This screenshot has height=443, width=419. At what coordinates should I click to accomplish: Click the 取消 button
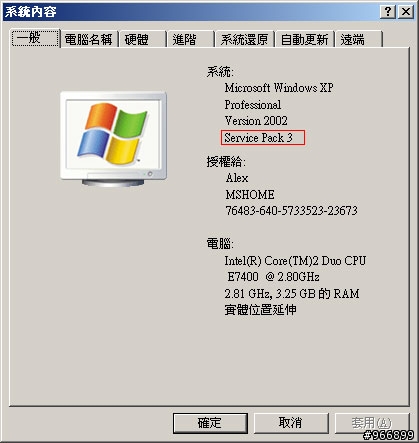click(x=291, y=423)
